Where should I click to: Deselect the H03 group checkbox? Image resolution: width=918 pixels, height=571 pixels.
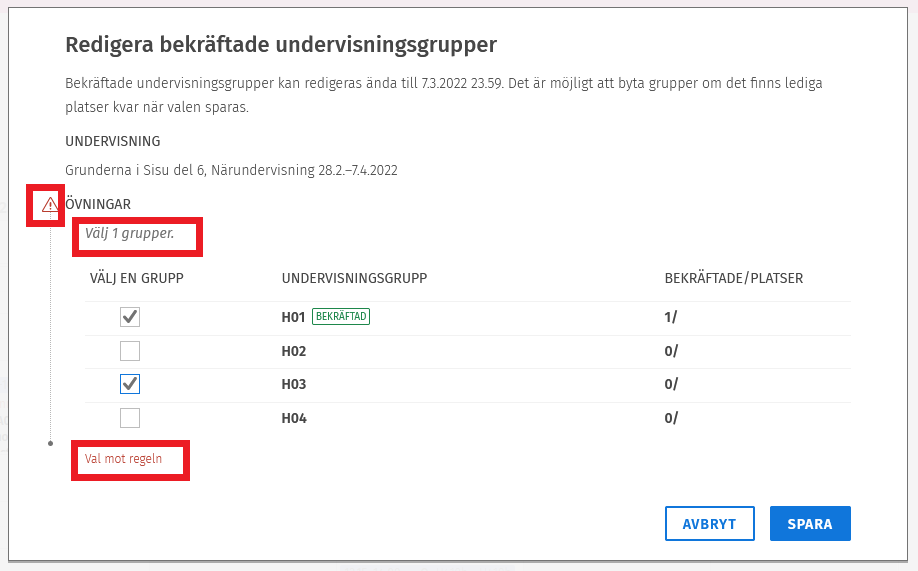point(130,384)
